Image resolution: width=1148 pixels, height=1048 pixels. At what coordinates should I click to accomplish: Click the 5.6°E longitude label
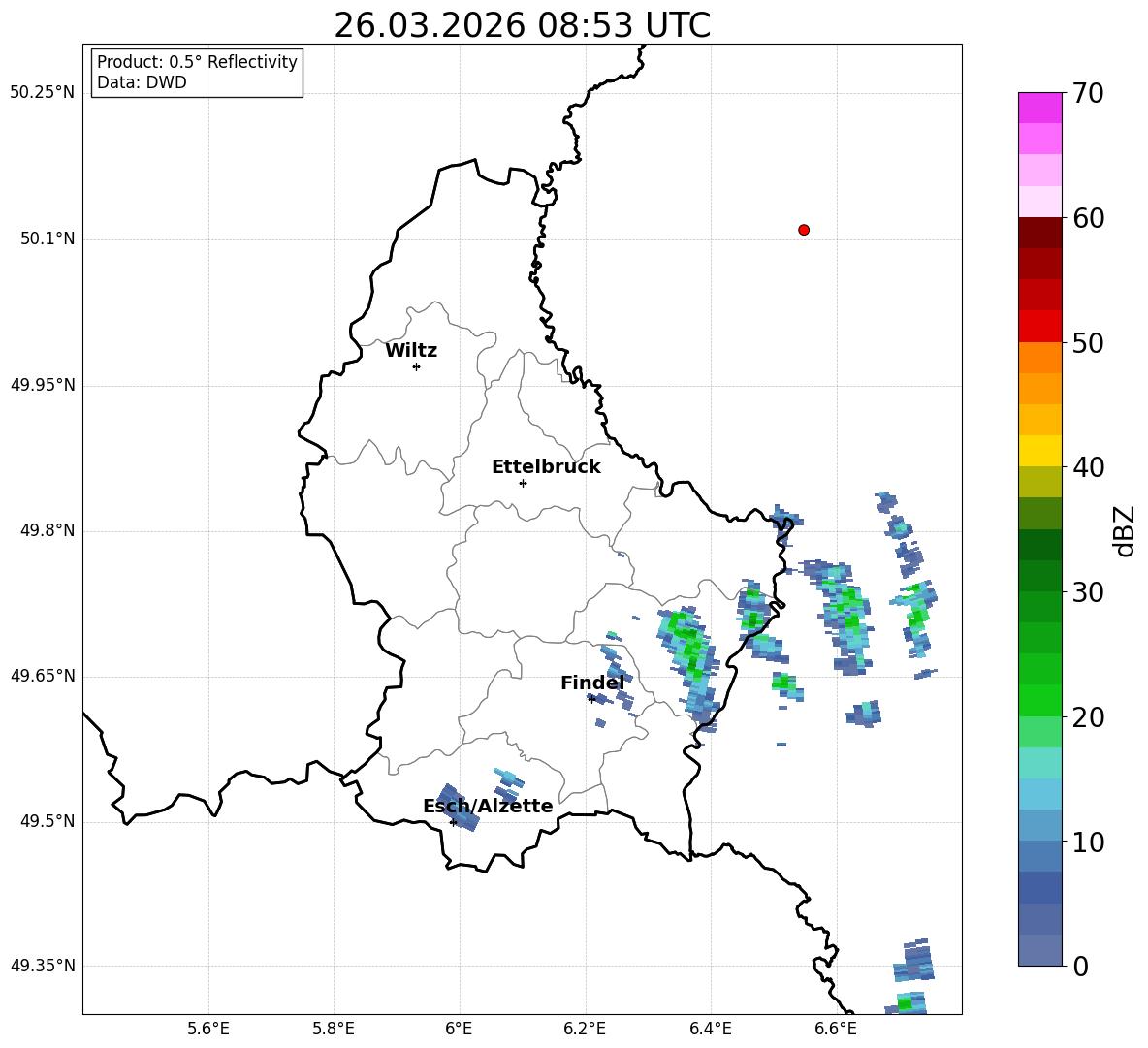(x=208, y=1030)
